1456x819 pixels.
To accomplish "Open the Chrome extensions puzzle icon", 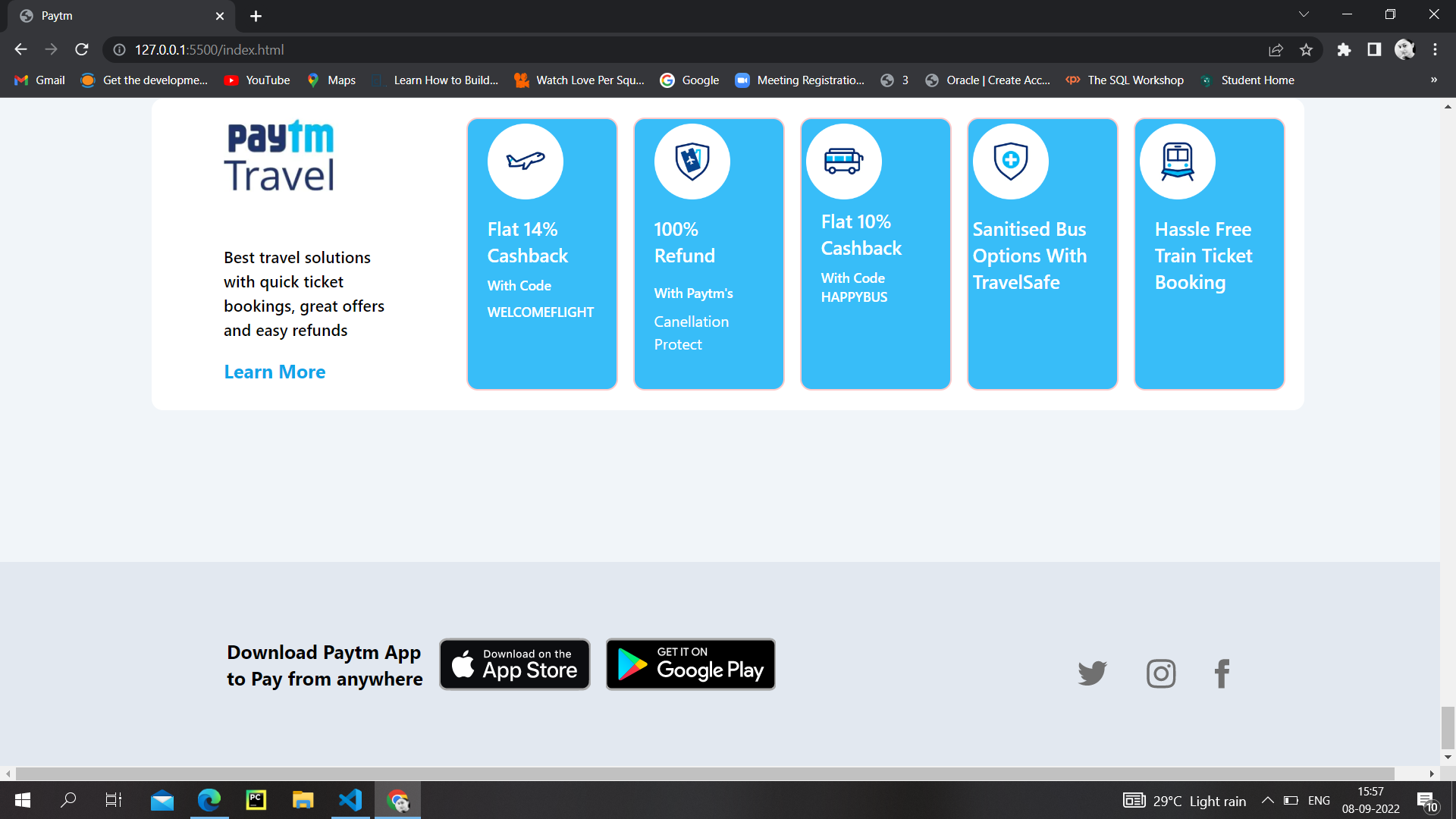I will (1345, 49).
